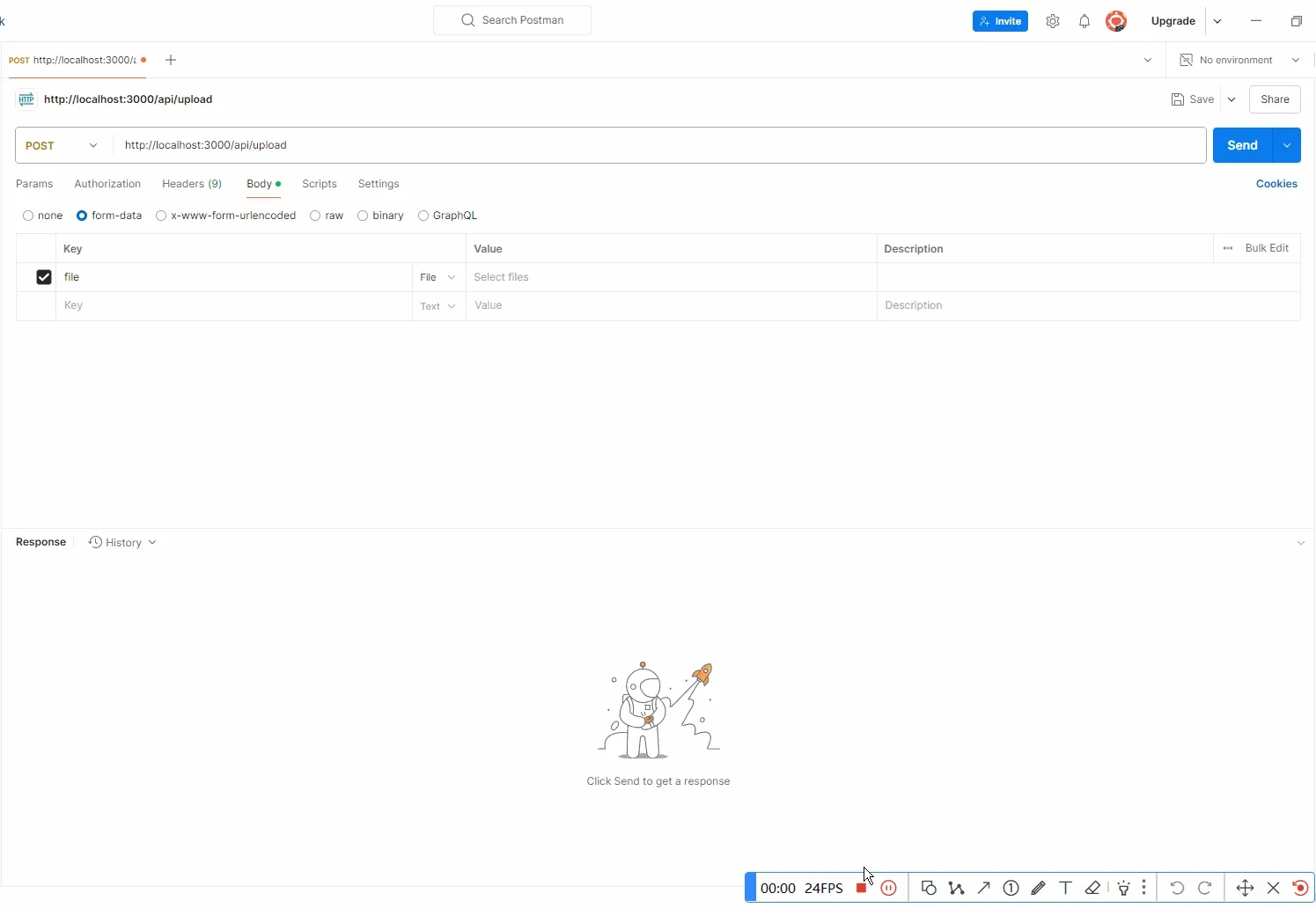Open the recorder more-options vertical dots
The image size is (1316, 908).
coord(1144,888)
